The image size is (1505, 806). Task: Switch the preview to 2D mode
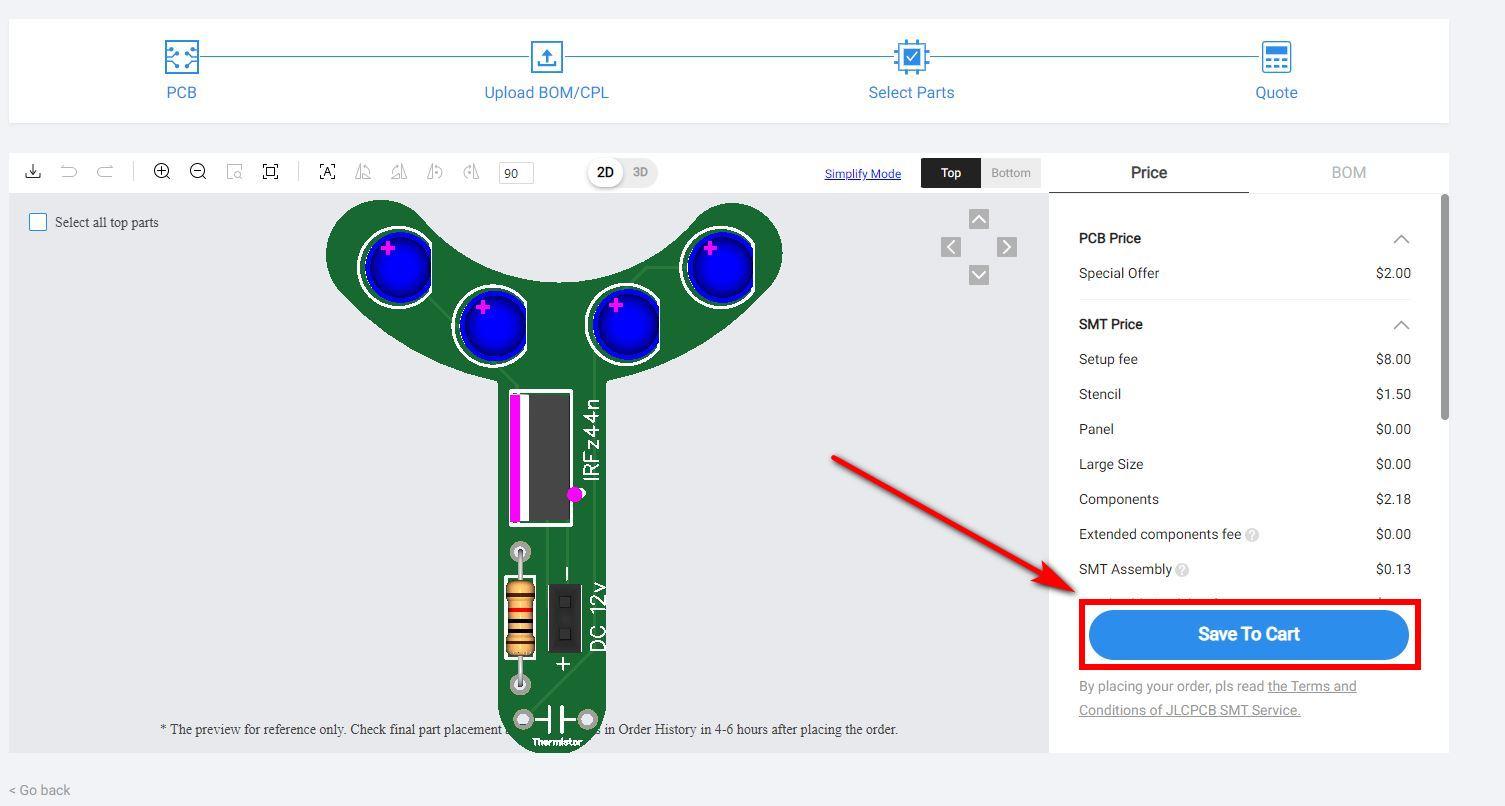(x=605, y=172)
